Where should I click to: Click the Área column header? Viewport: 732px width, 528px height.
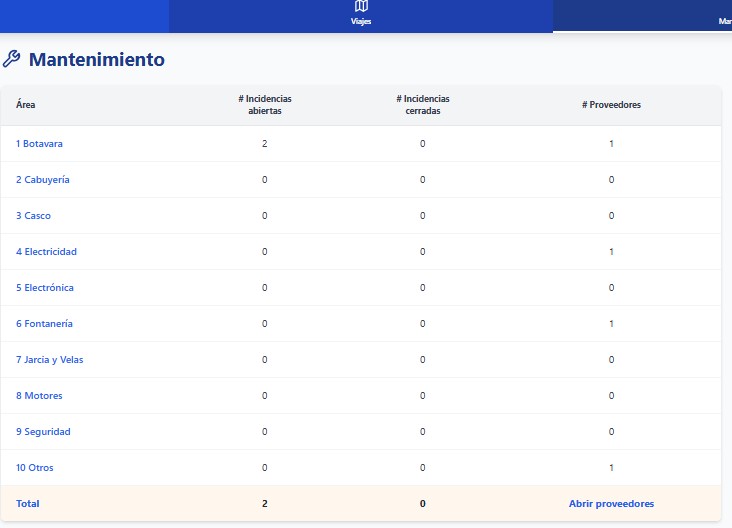[x=26, y=105]
